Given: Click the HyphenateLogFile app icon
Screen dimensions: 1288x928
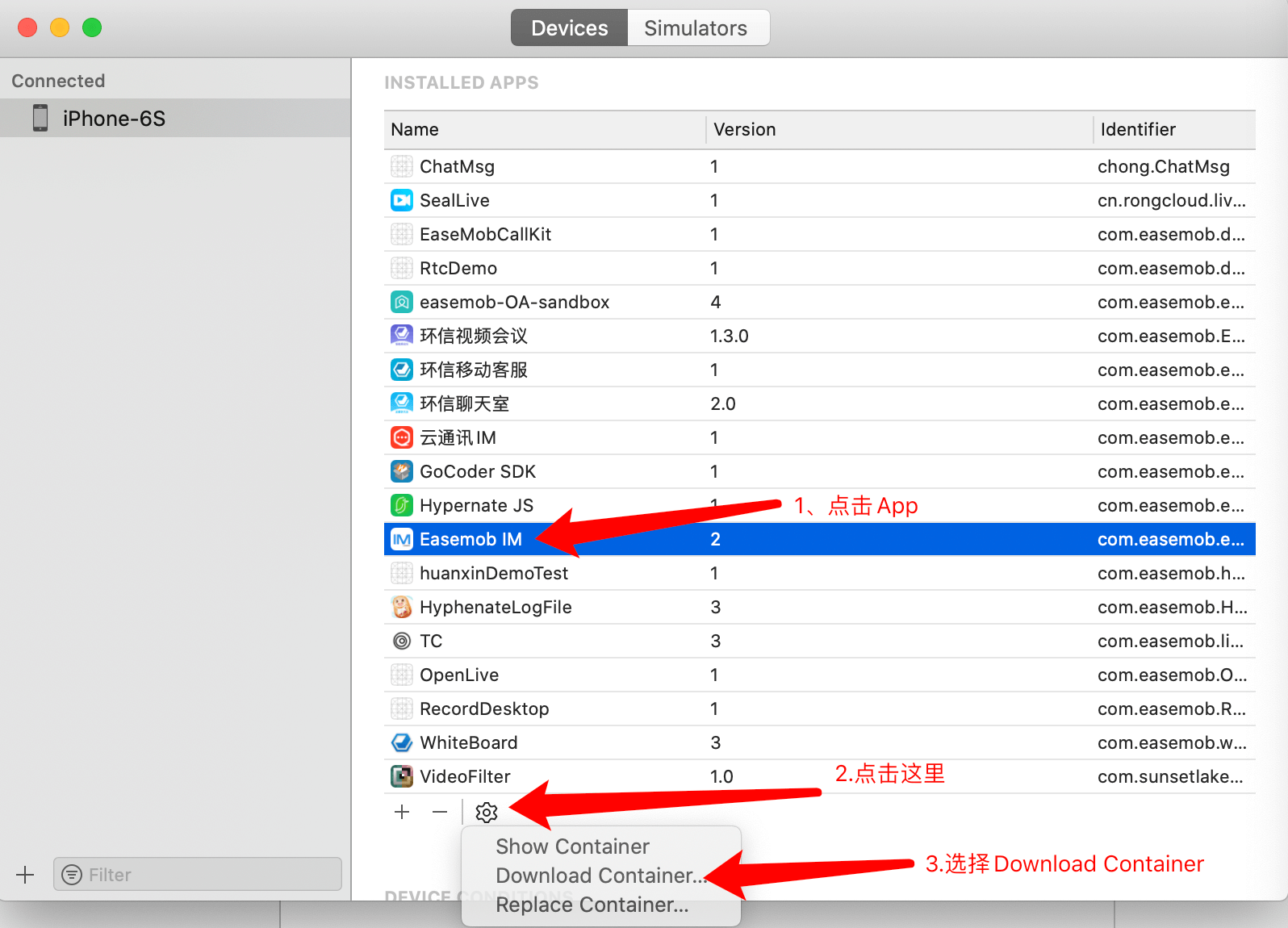Looking at the screenshot, I should coord(402,607).
